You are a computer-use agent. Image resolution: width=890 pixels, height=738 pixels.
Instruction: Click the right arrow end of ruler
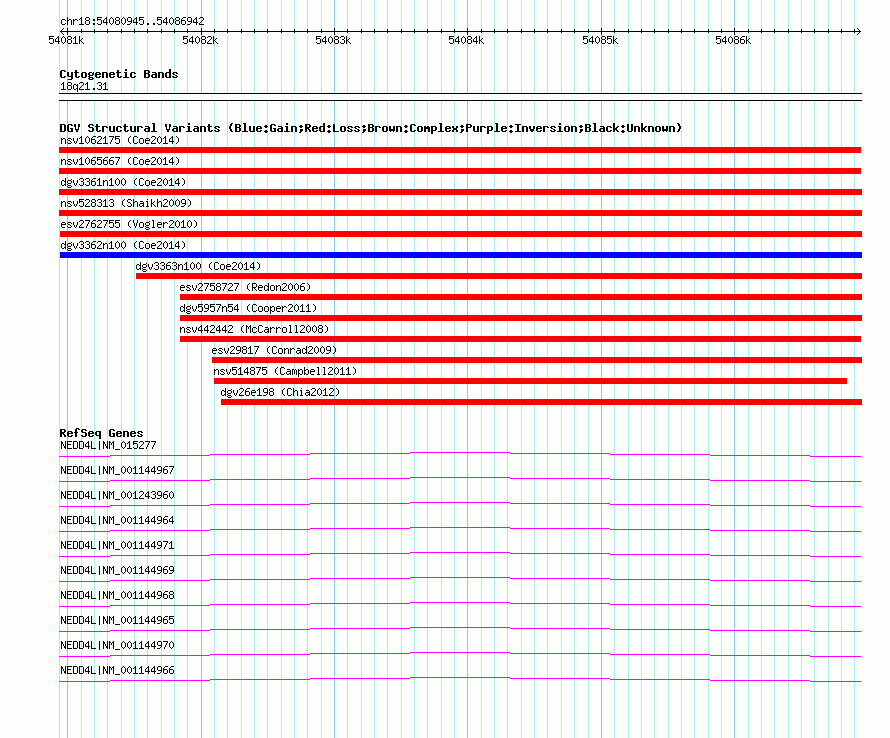pyautogui.click(x=858, y=31)
